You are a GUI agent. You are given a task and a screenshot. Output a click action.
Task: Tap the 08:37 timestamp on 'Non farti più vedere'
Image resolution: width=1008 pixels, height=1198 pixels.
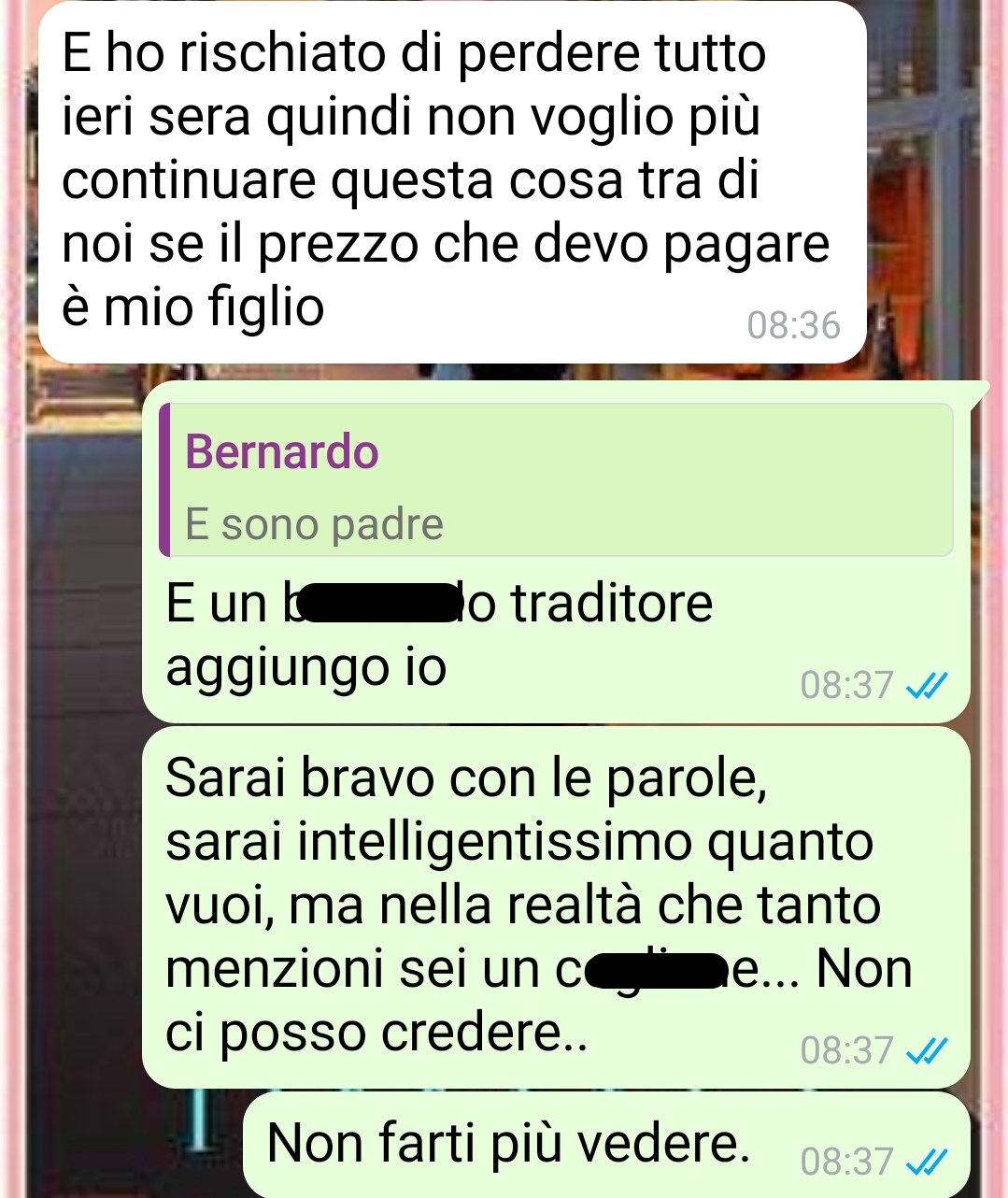coord(847,1162)
